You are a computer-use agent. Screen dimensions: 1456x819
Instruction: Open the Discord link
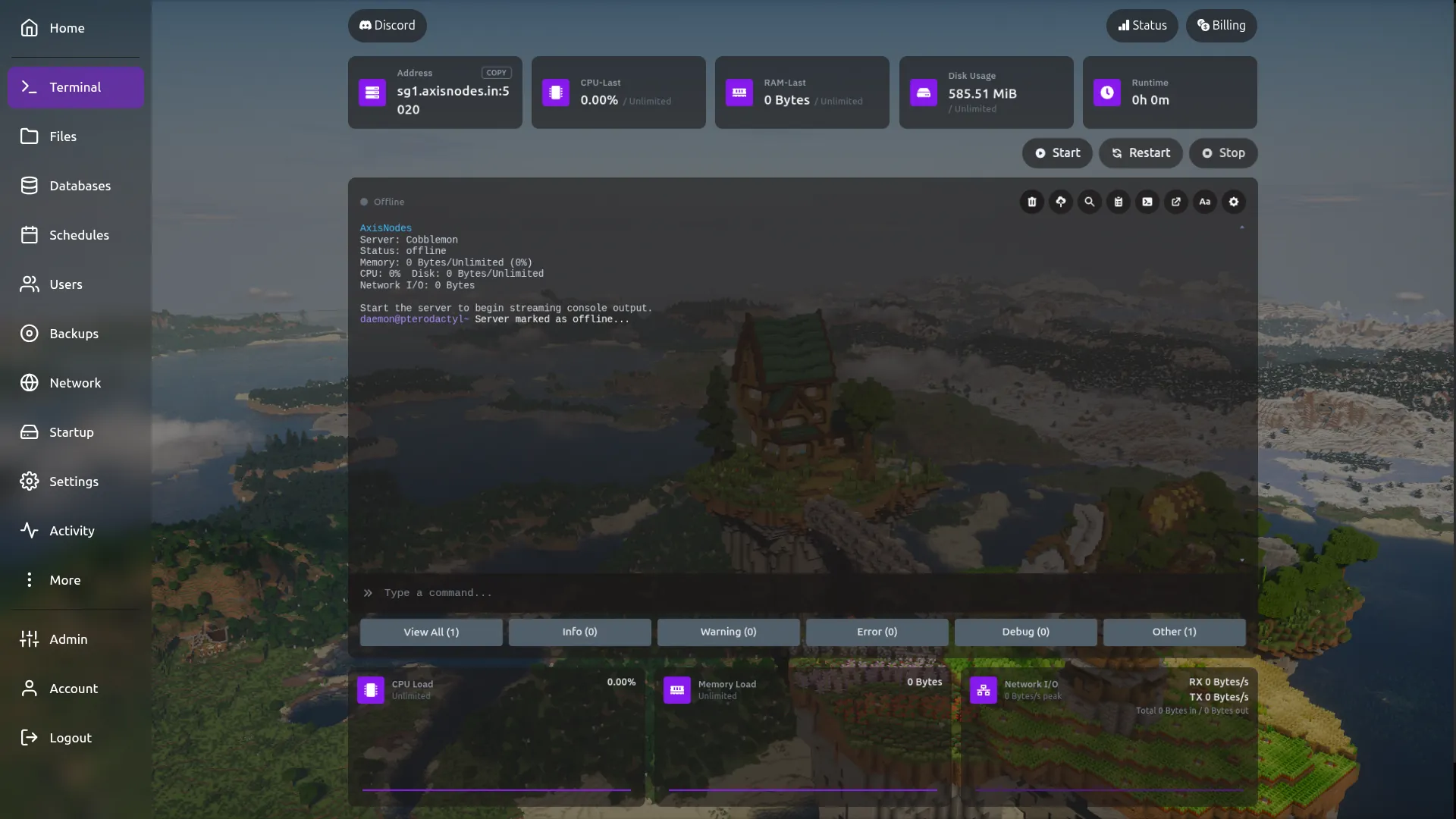click(x=387, y=26)
